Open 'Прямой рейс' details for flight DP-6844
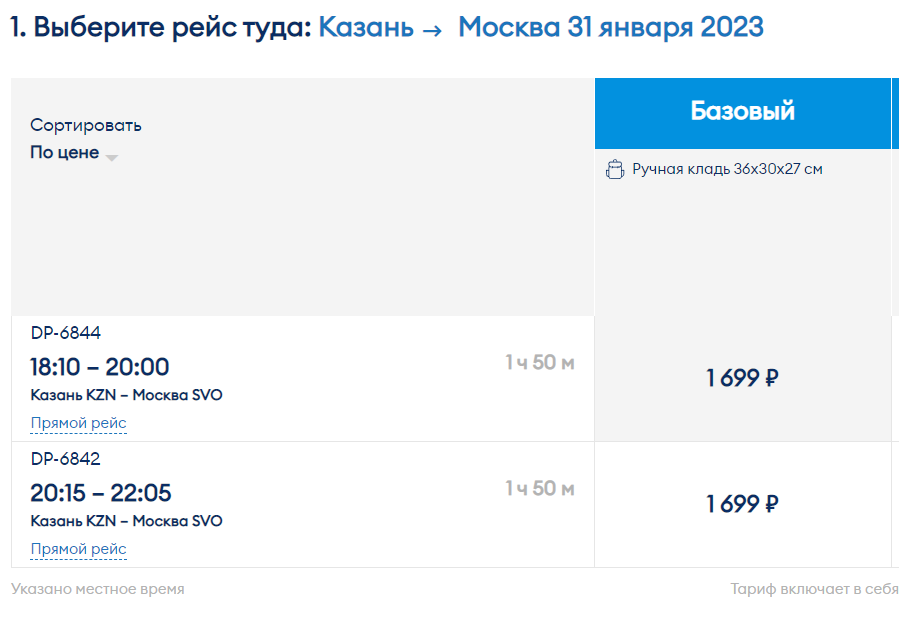Screen dimensions: 899x627 (79, 423)
